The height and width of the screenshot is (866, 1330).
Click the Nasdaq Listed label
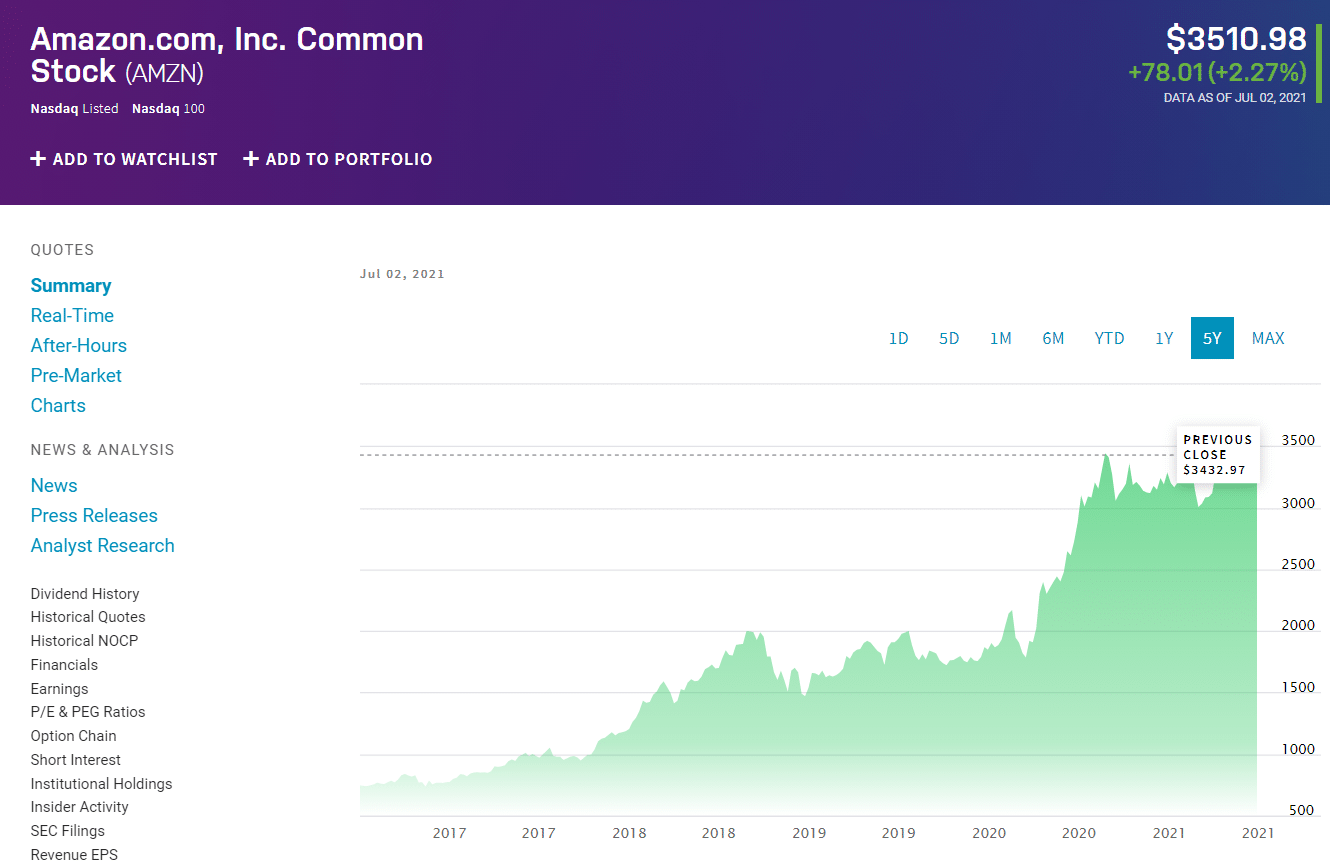tap(75, 109)
